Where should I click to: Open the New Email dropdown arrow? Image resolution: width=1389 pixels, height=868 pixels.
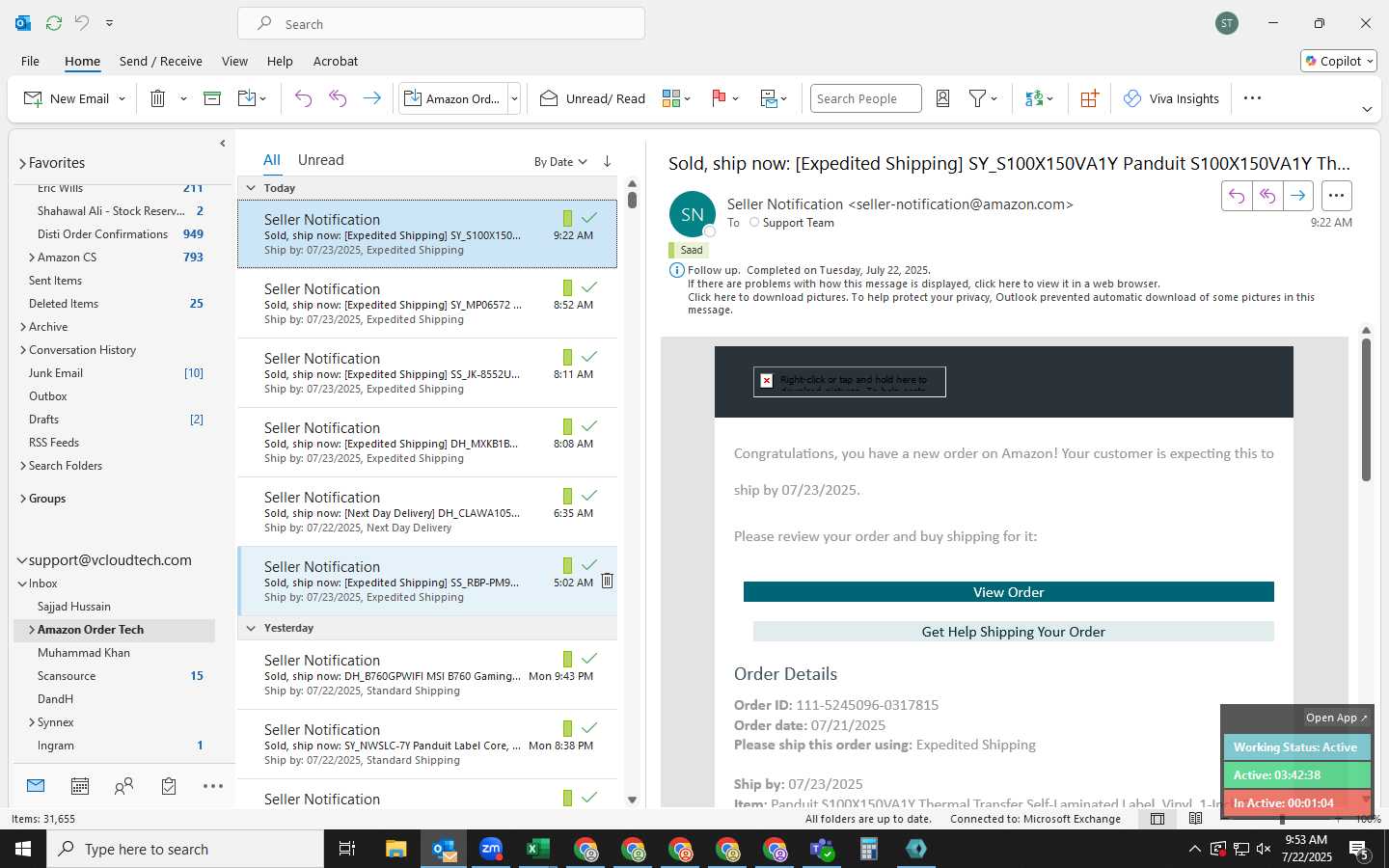pyautogui.click(x=122, y=98)
